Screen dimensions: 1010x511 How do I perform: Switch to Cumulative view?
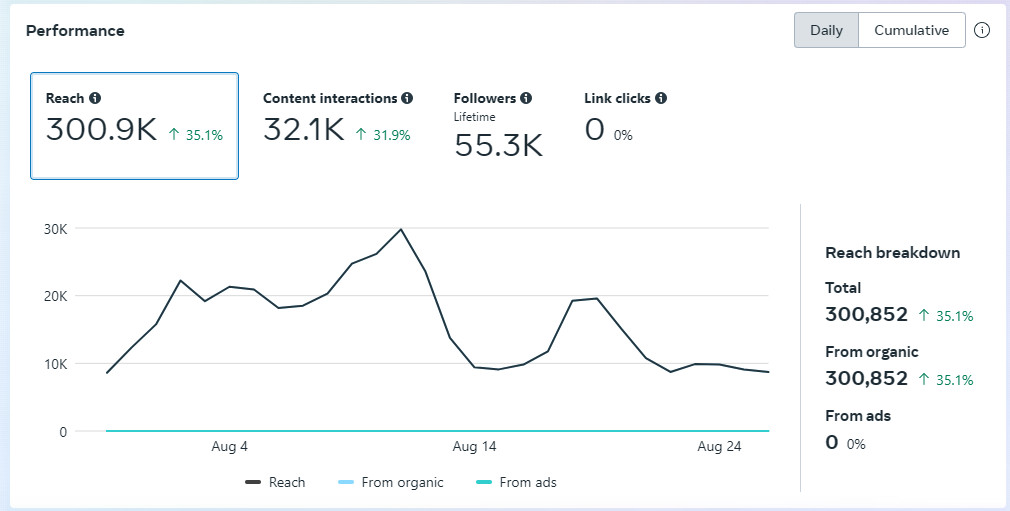(911, 30)
